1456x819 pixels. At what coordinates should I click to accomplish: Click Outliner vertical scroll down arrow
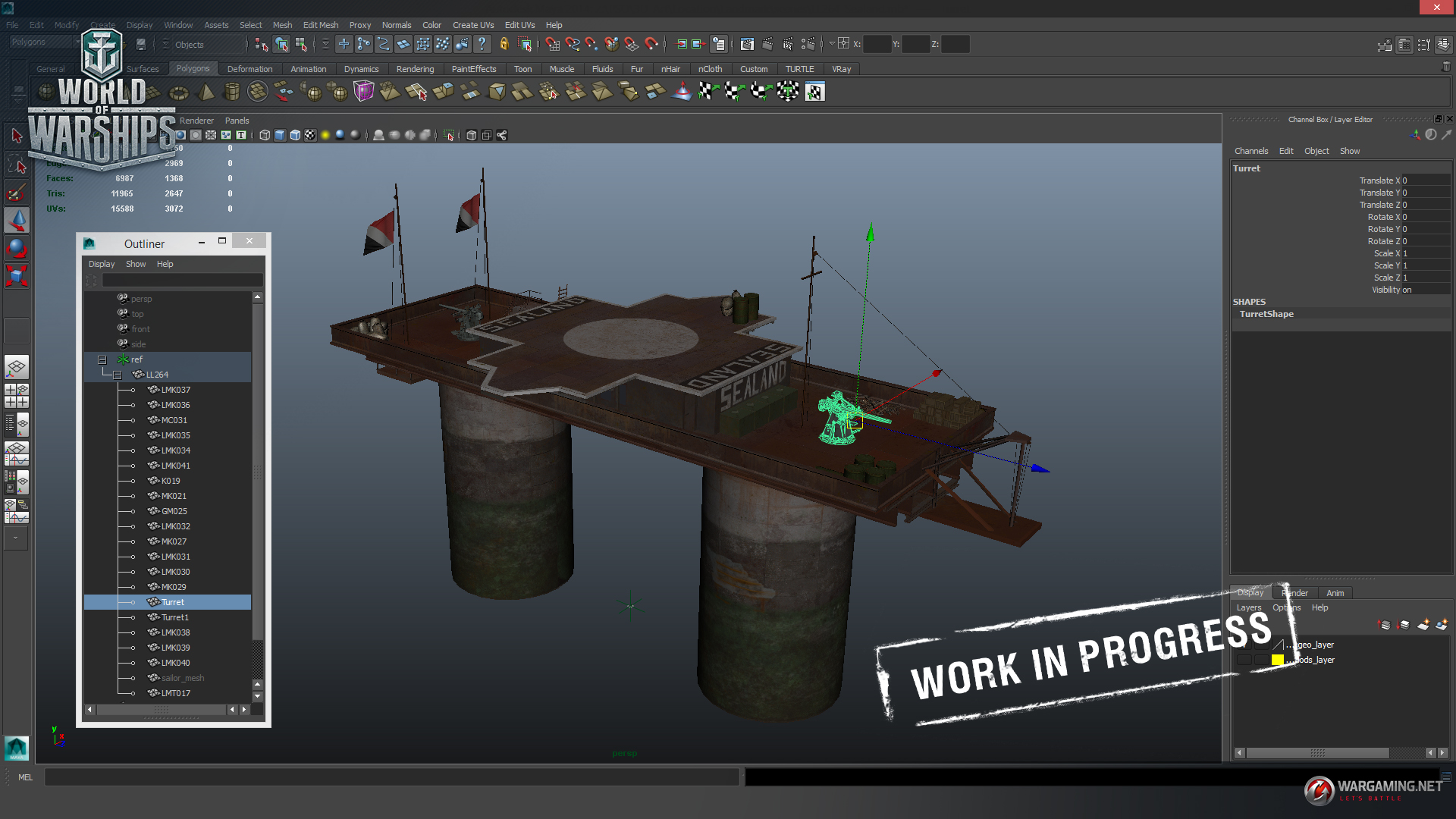coord(258,695)
